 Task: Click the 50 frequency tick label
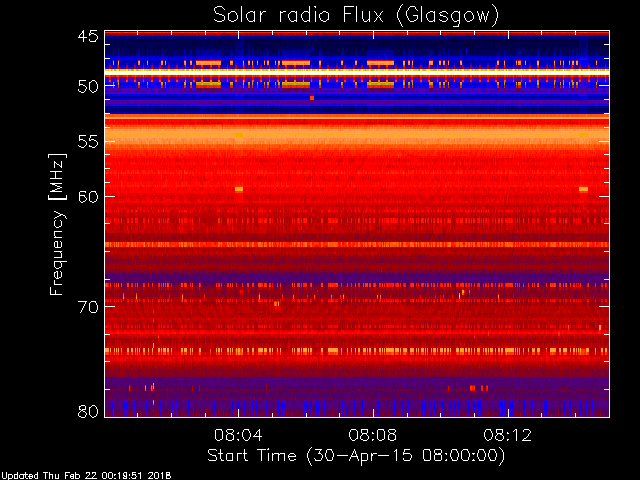[x=88, y=86]
